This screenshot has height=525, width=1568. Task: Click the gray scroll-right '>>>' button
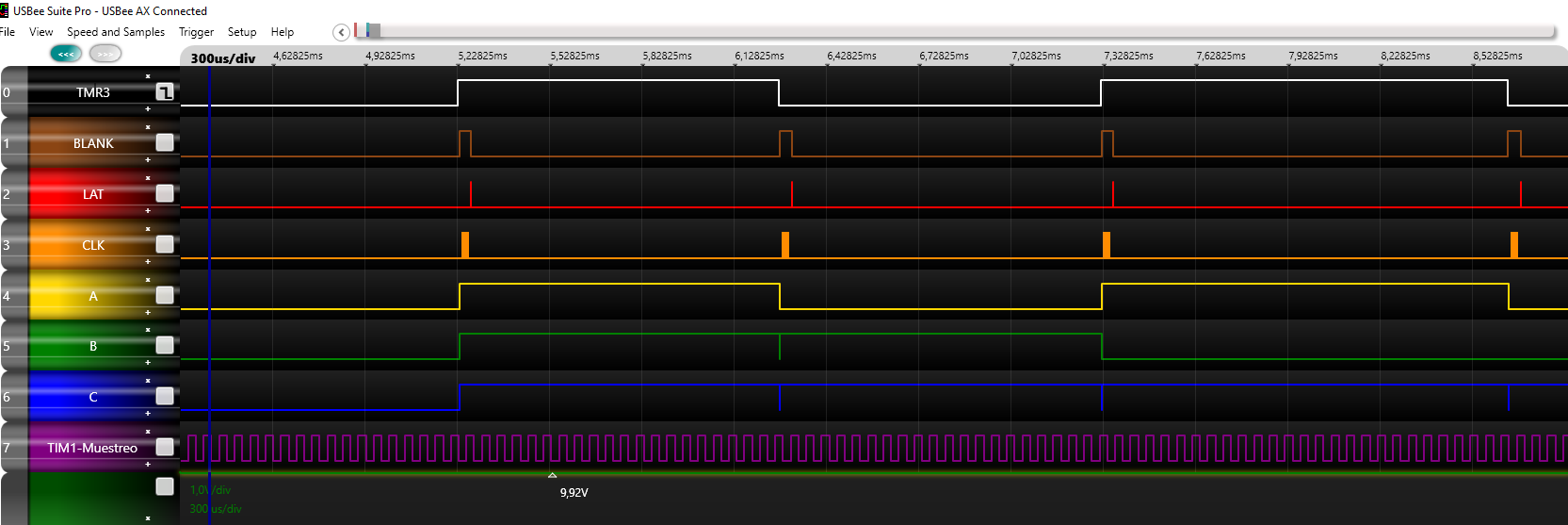105,54
